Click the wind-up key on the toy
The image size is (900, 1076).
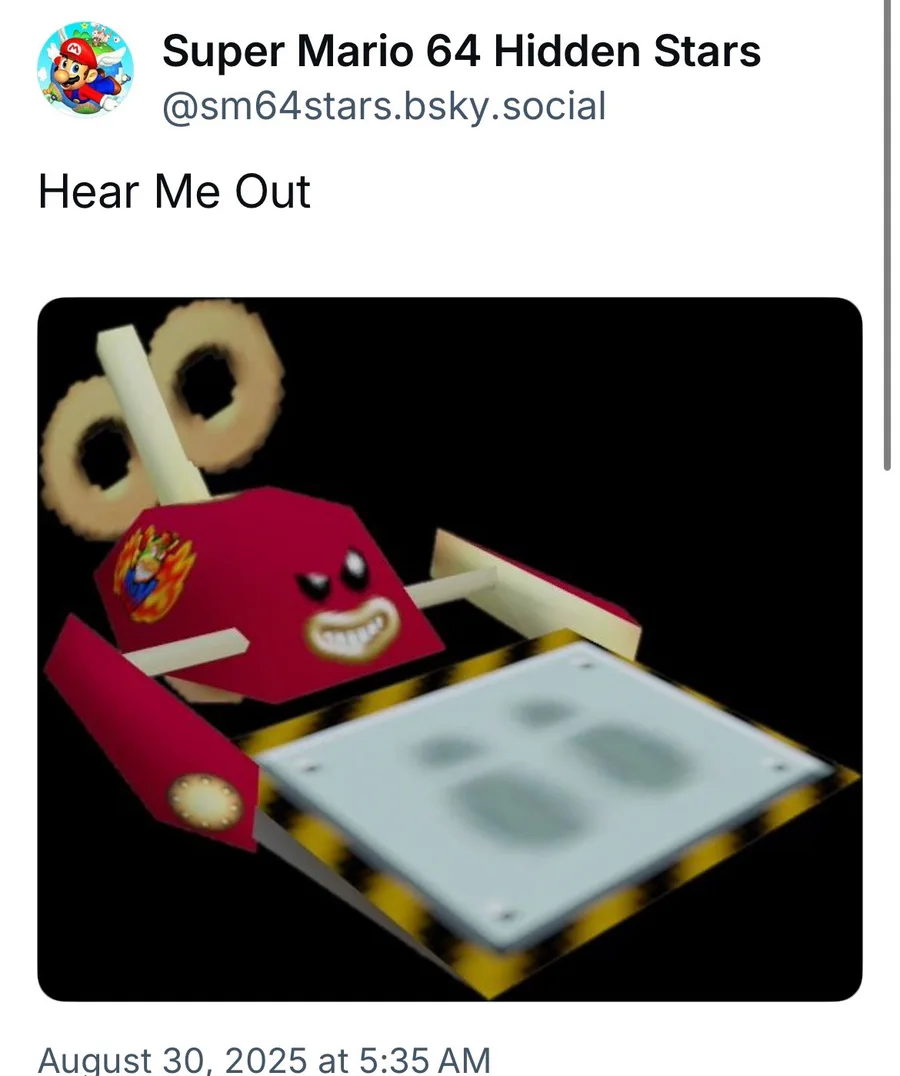161,412
